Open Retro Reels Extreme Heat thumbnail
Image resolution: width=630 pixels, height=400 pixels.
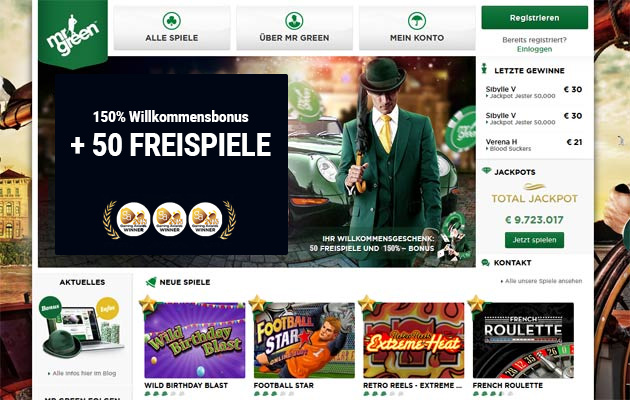pos(414,340)
